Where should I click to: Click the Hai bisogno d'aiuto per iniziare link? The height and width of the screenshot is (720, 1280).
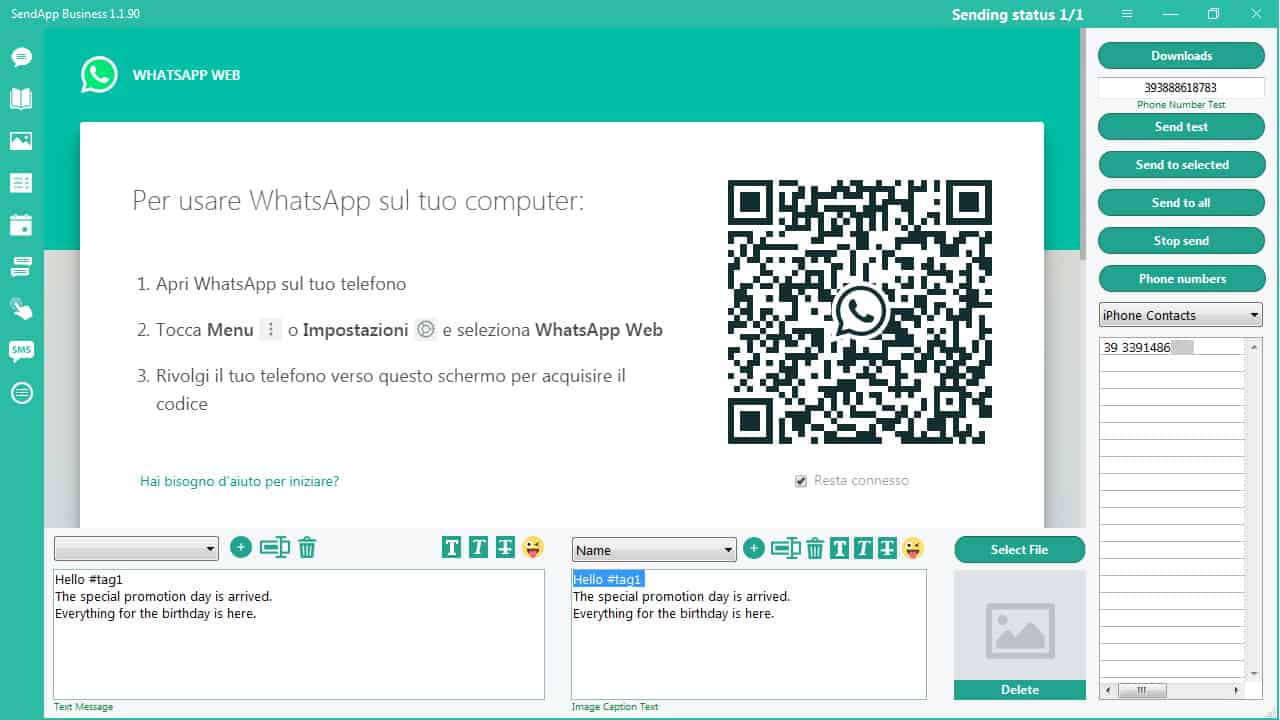[239, 481]
